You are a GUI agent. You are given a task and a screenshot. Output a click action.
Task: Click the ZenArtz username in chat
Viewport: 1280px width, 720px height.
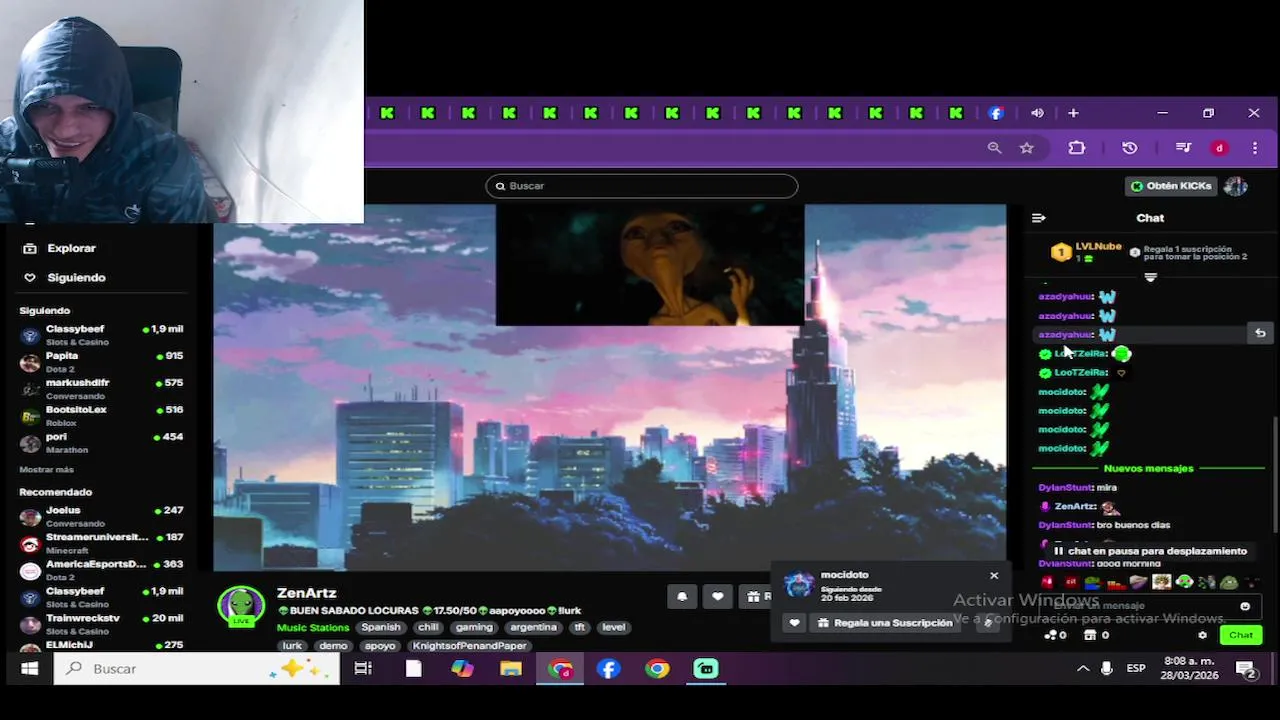(x=1075, y=506)
